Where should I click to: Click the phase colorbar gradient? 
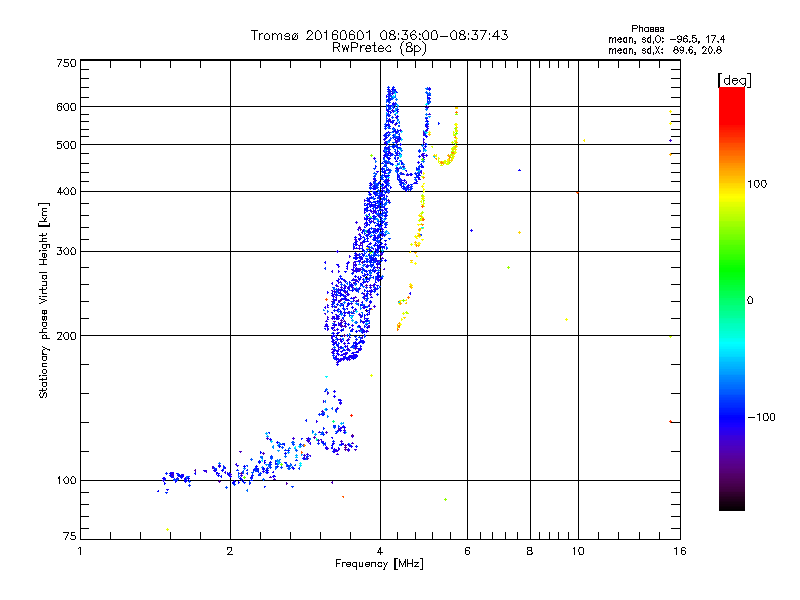tap(732, 298)
